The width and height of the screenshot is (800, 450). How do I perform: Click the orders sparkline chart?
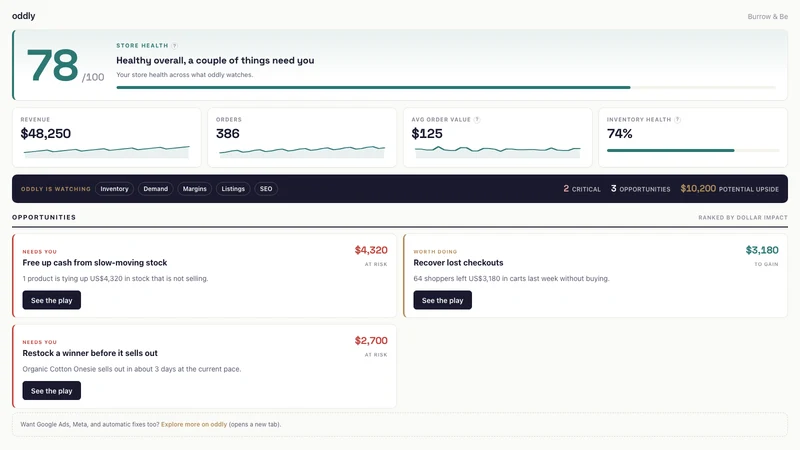pyautogui.click(x=302, y=152)
